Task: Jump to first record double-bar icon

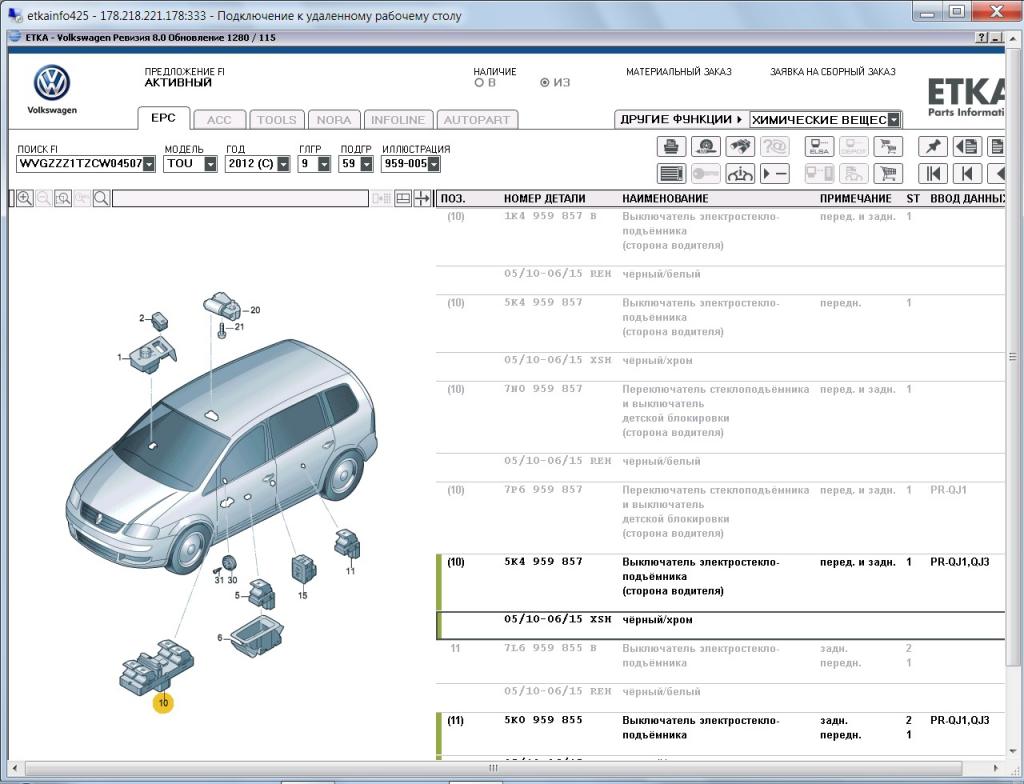Action: point(933,173)
